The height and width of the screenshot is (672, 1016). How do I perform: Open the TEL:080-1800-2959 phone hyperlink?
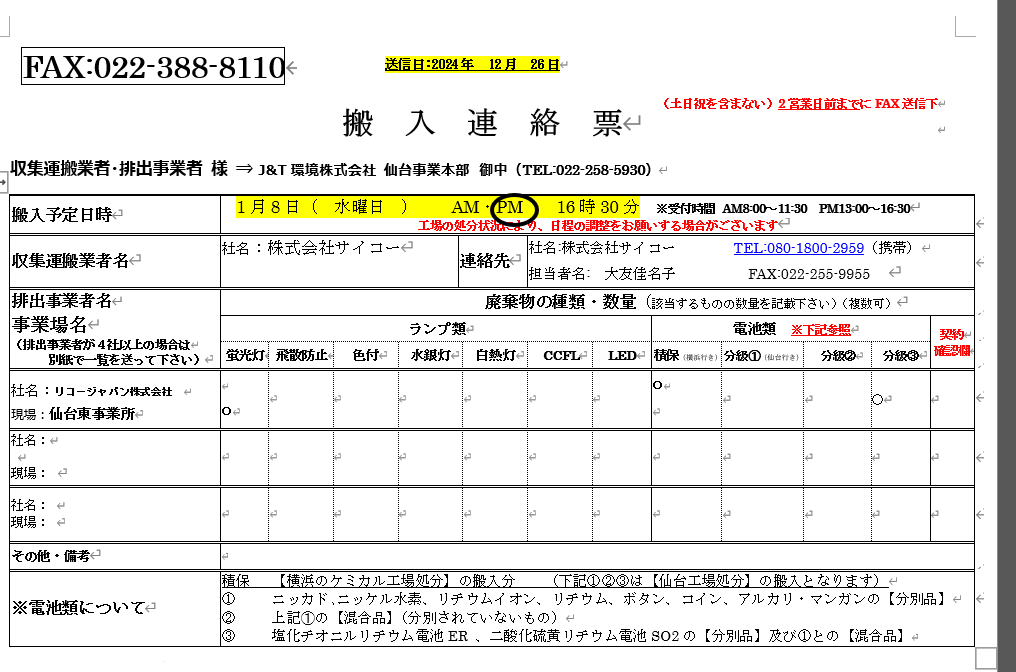tap(798, 247)
